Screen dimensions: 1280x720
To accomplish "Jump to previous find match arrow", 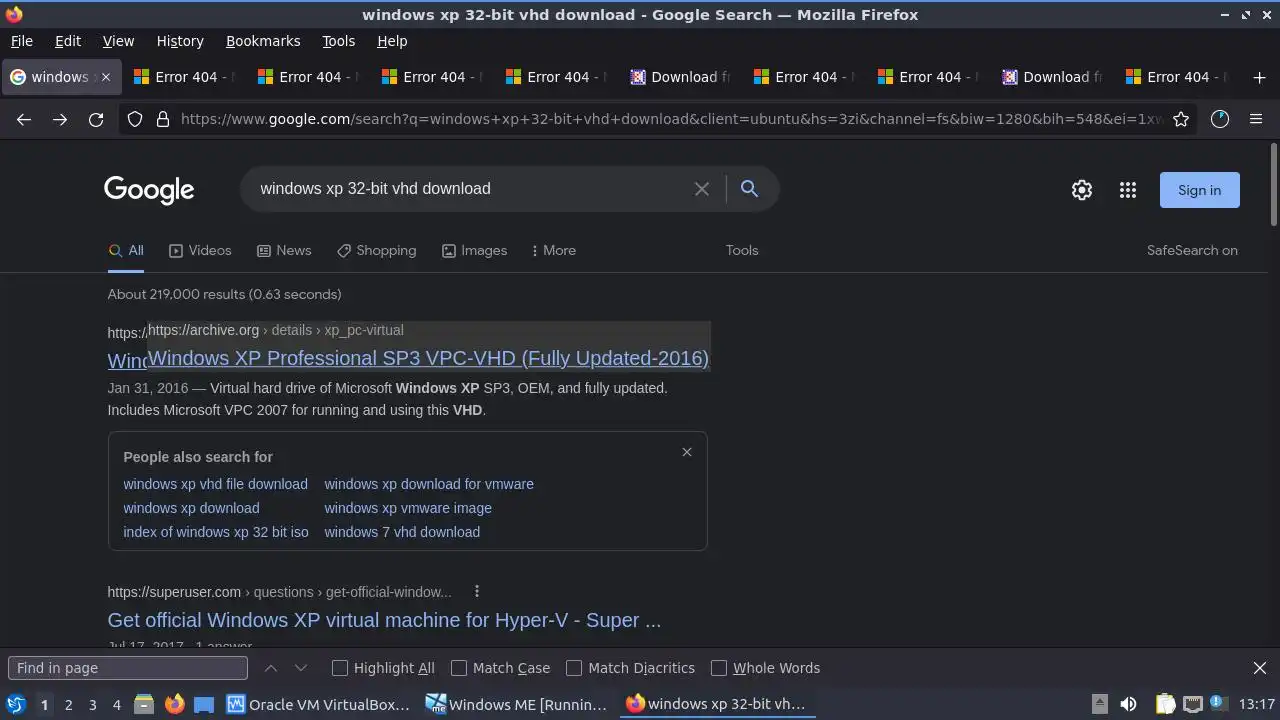I will tap(270, 668).
